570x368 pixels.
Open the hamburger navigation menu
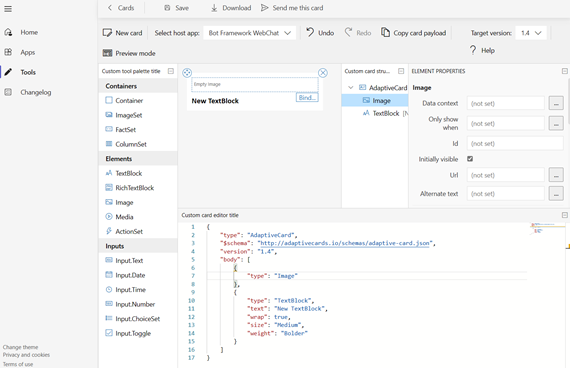point(8,9)
